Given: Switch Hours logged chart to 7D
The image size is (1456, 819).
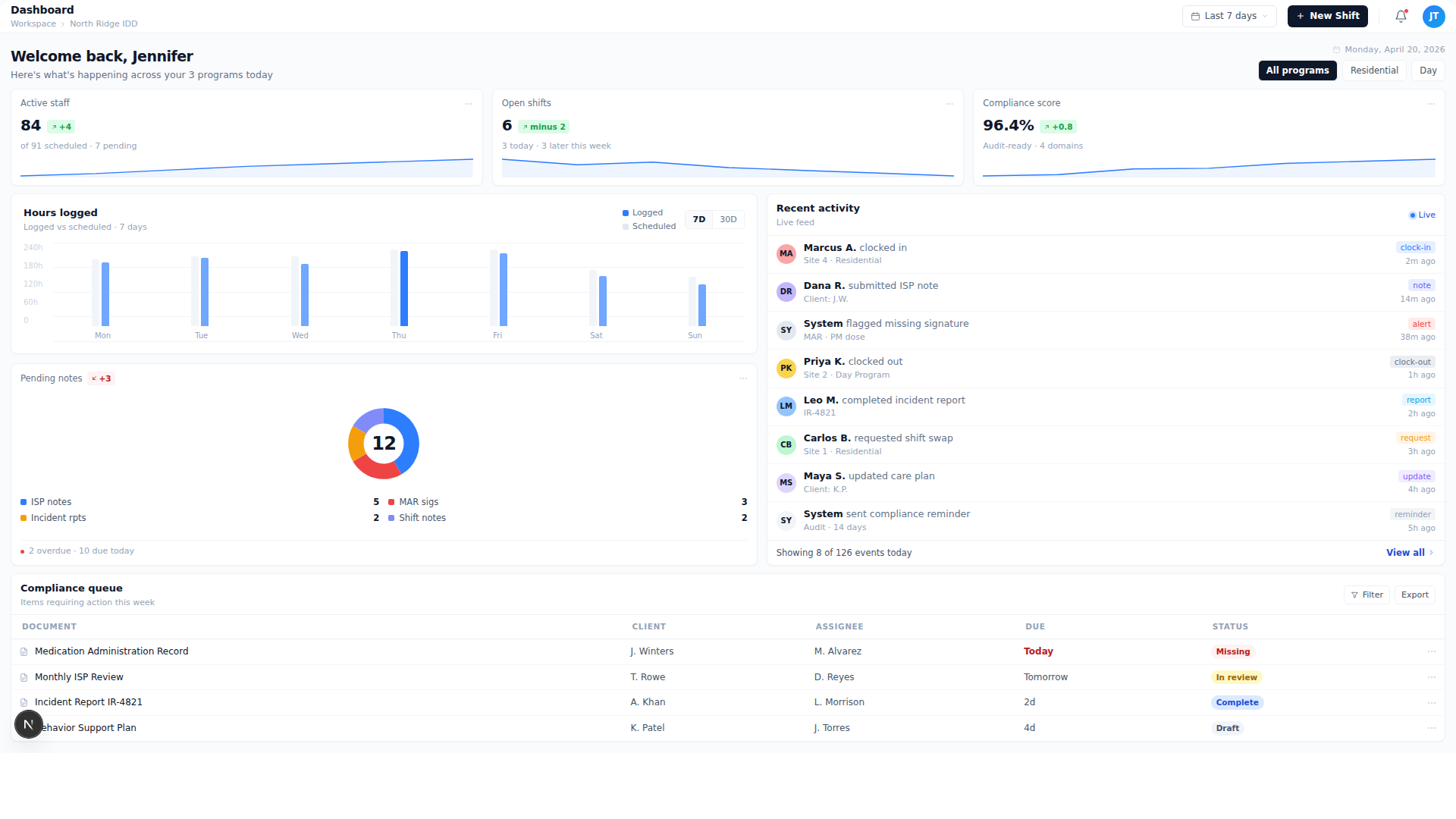Looking at the screenshot, I should [x=699, y=220].
